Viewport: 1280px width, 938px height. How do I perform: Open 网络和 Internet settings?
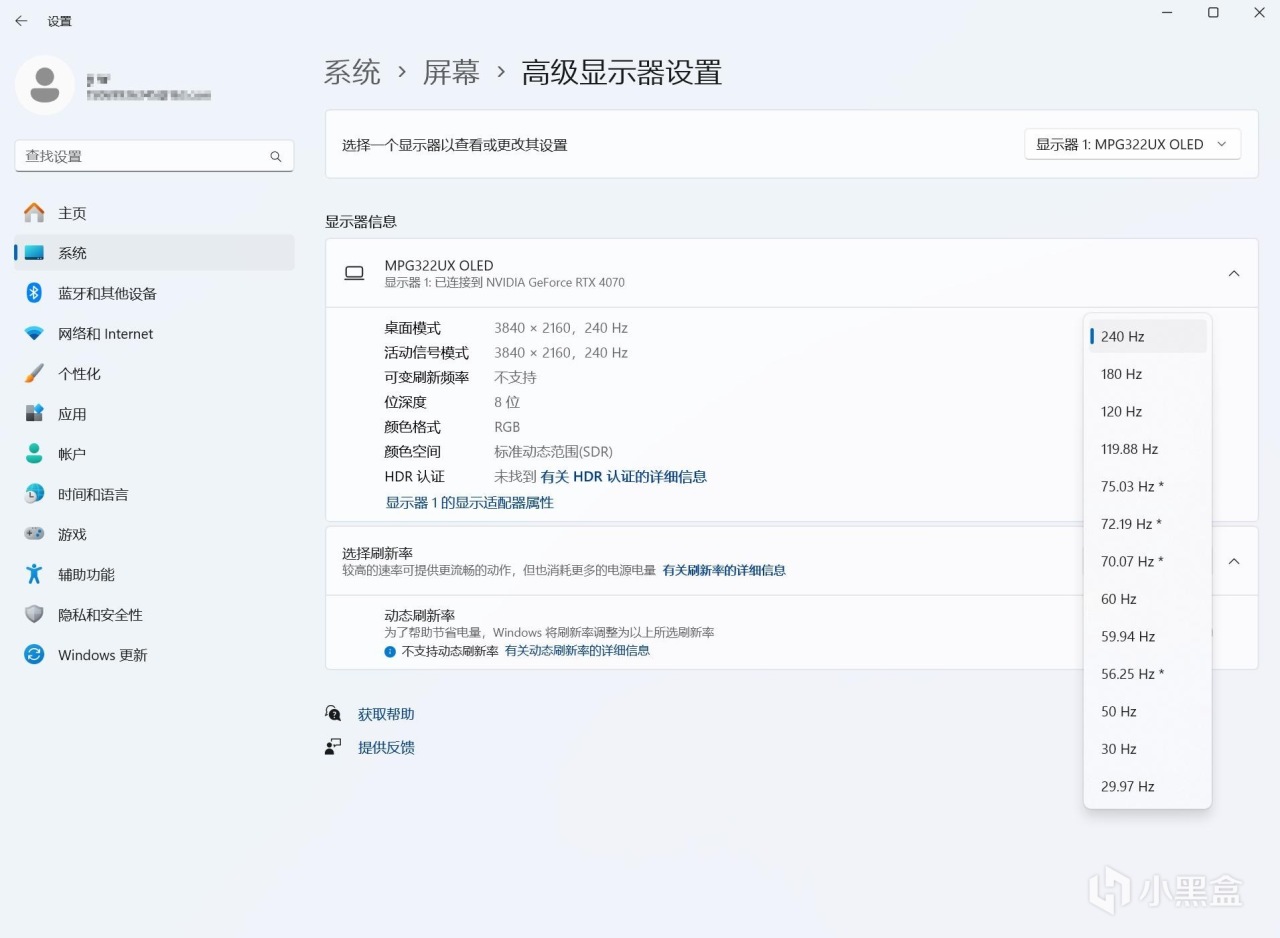154,333
